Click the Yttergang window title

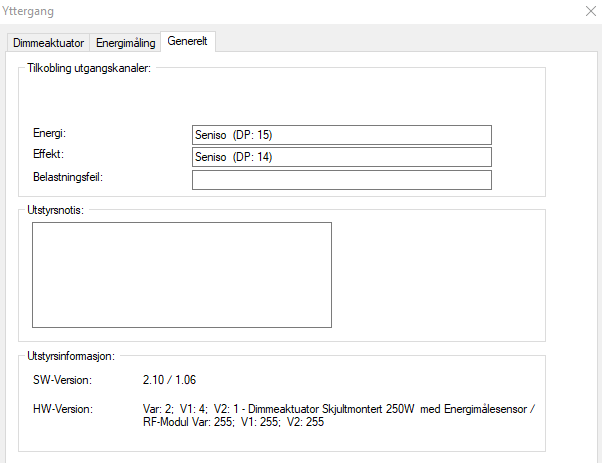(x=29, y=12)
